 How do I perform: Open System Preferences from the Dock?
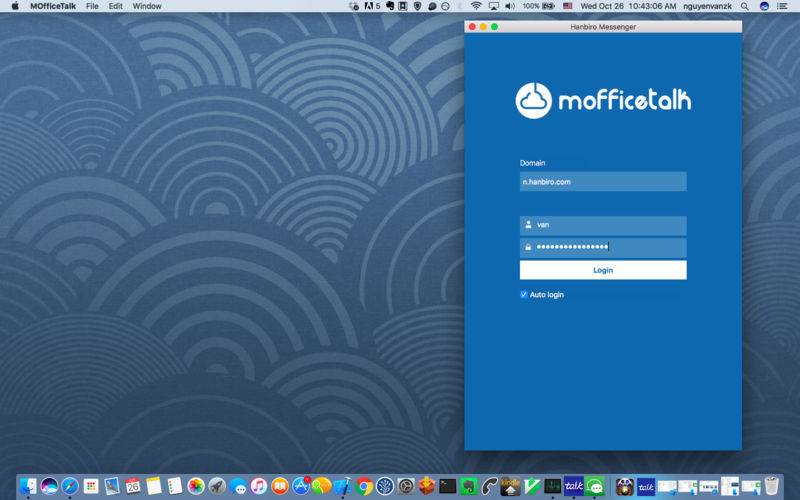click(406, 486)
